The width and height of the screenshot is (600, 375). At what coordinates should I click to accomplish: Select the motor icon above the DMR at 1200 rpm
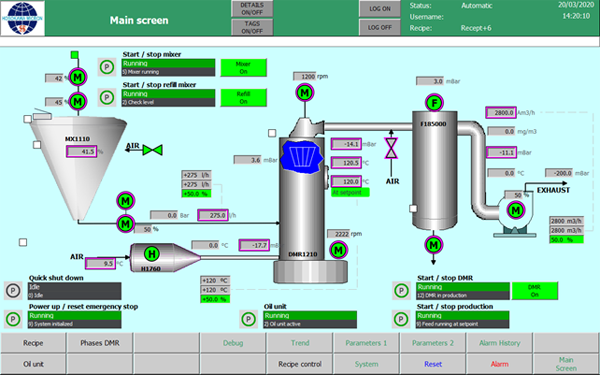[x=305, y=93]
